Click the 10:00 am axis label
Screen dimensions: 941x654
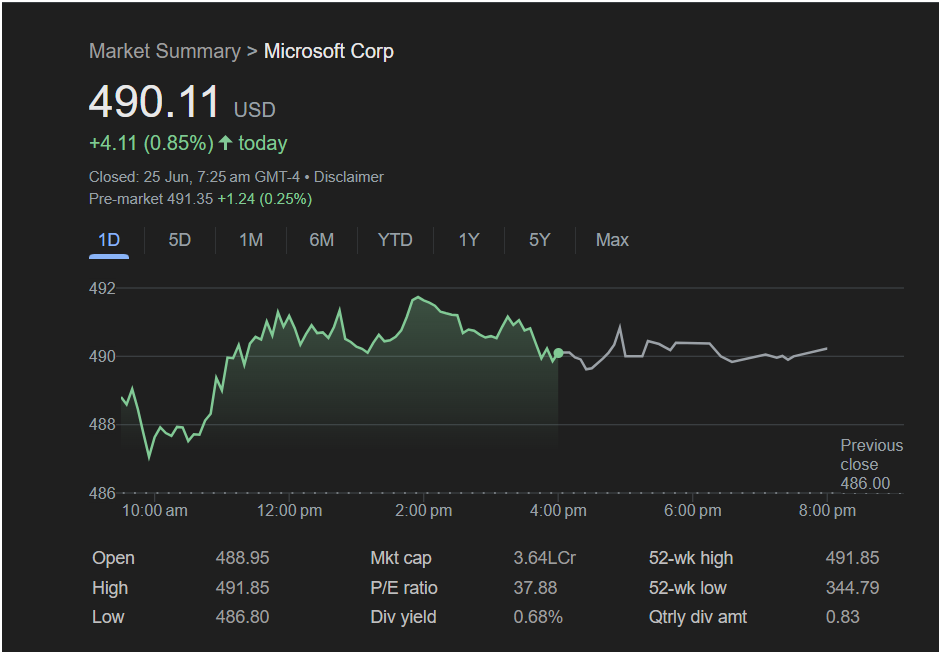(155, 511)
